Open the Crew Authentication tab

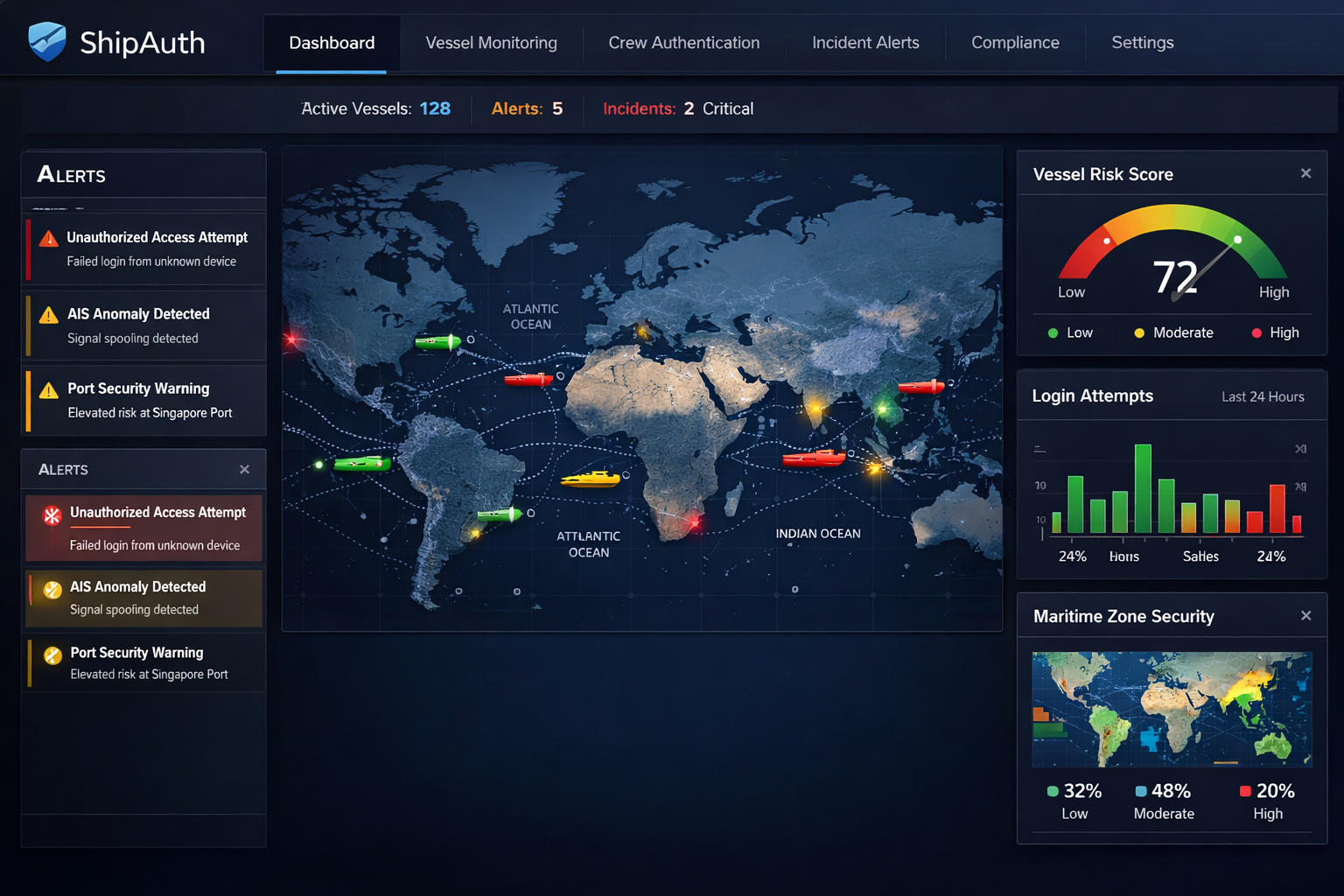[683, 43]
